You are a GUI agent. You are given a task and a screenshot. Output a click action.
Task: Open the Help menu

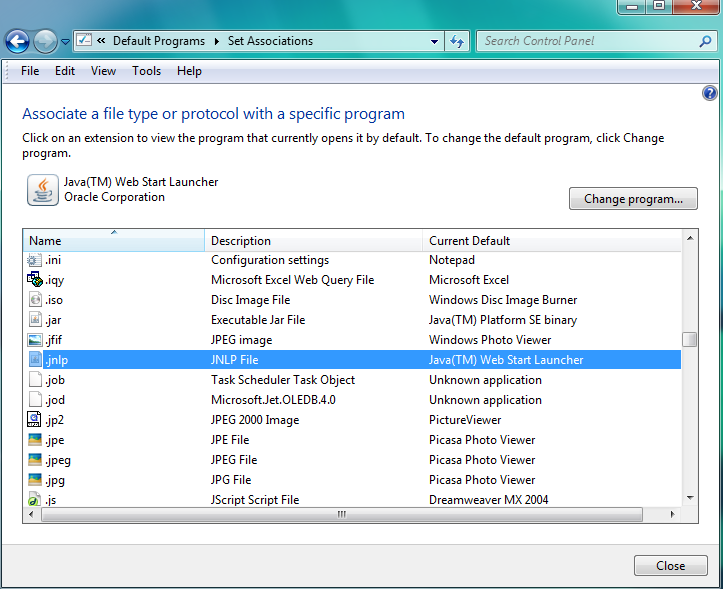click(189, 71)
